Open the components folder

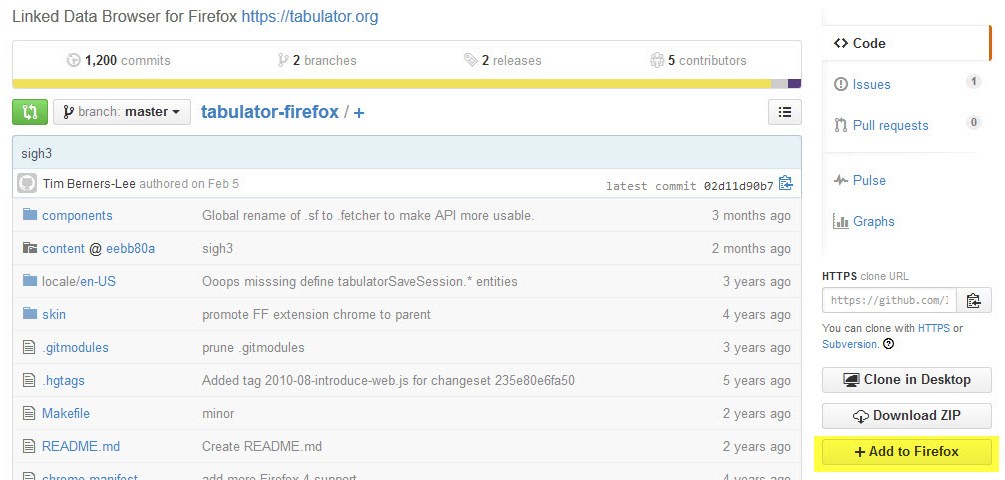[77, 215]
